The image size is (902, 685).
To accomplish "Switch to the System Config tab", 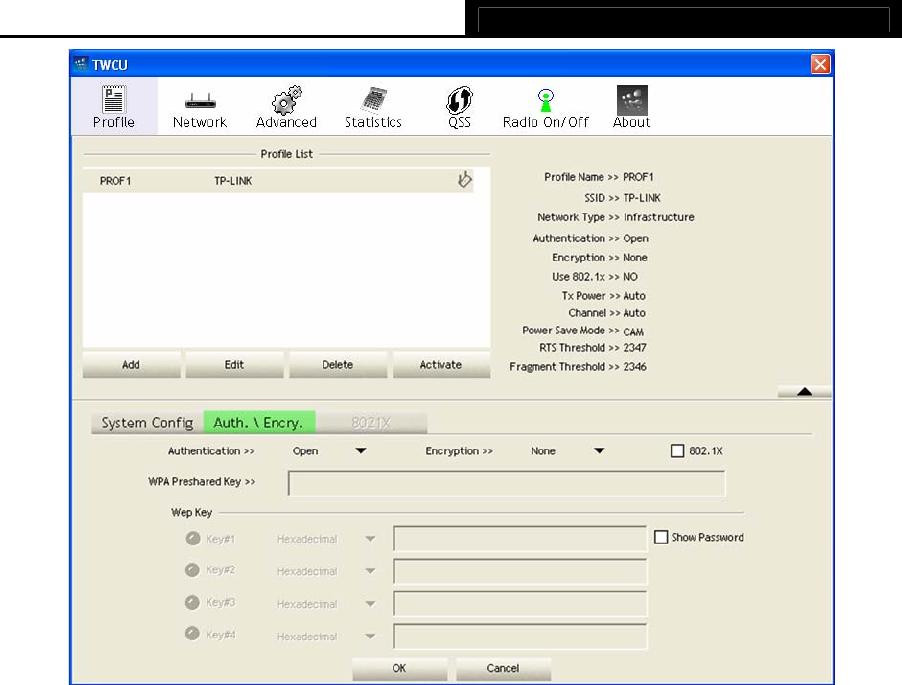I will (x=147, y=423).
